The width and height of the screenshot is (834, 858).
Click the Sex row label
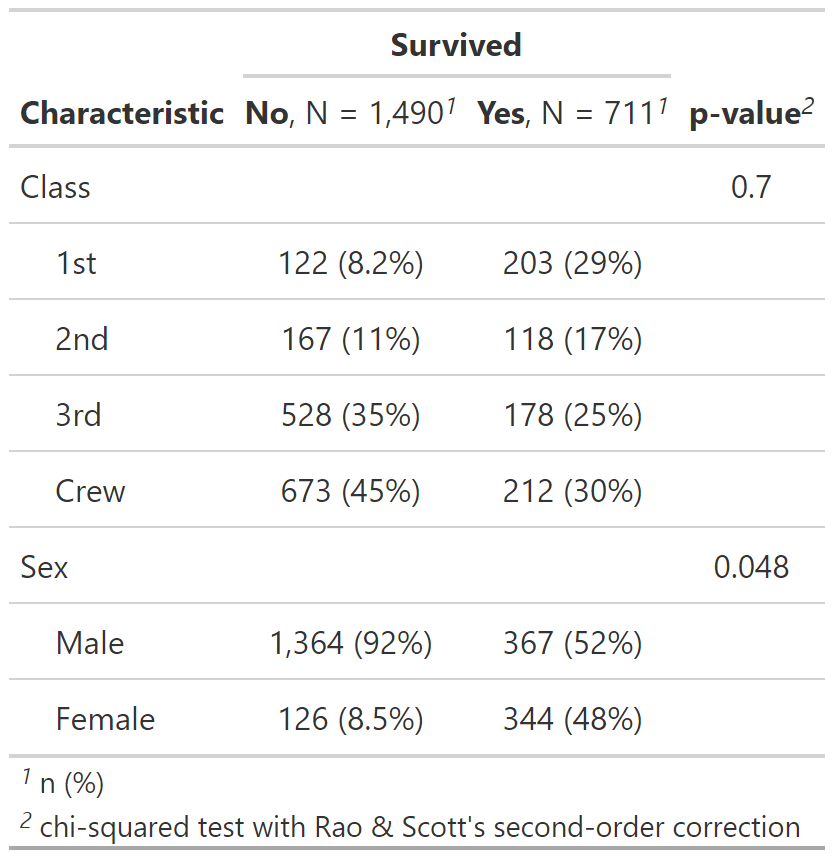click(45, 567)
